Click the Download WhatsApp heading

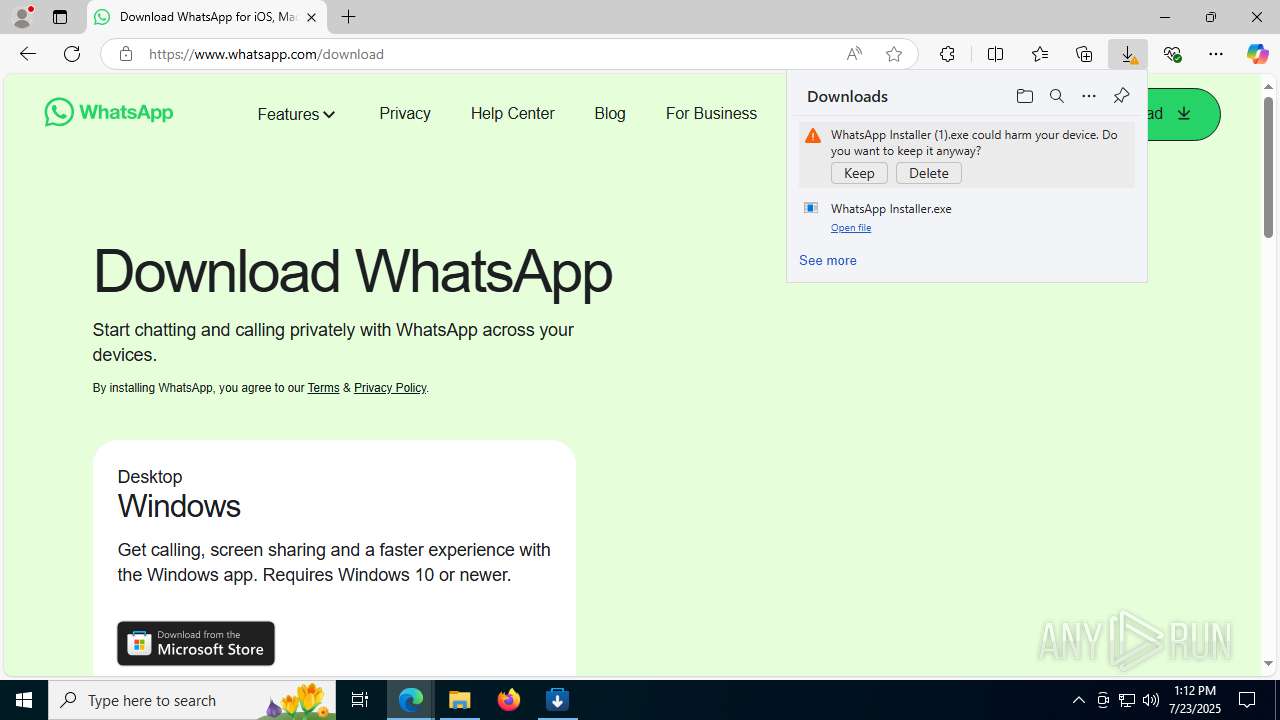tap(352, 271)
